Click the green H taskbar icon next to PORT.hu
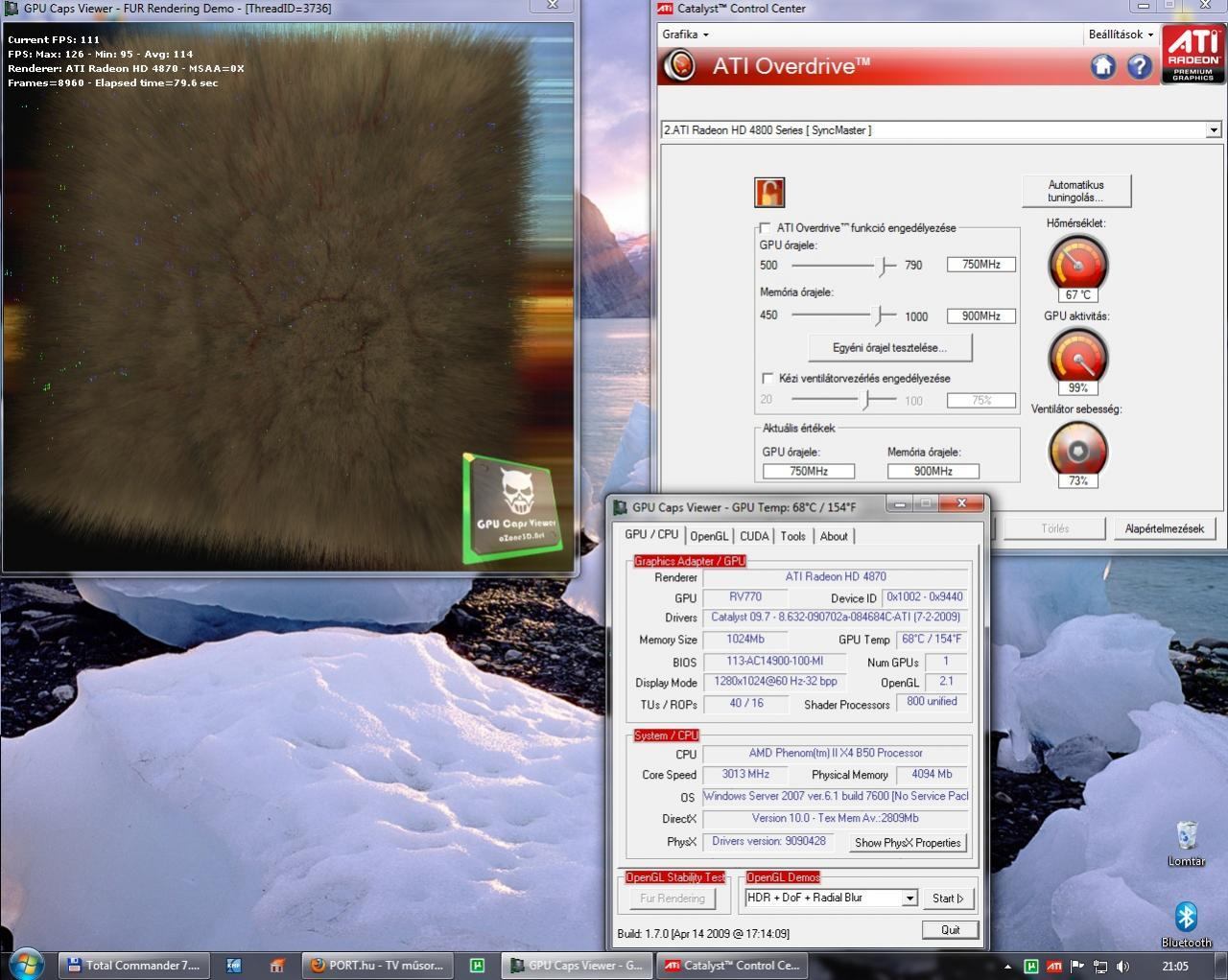 (477, 966)
